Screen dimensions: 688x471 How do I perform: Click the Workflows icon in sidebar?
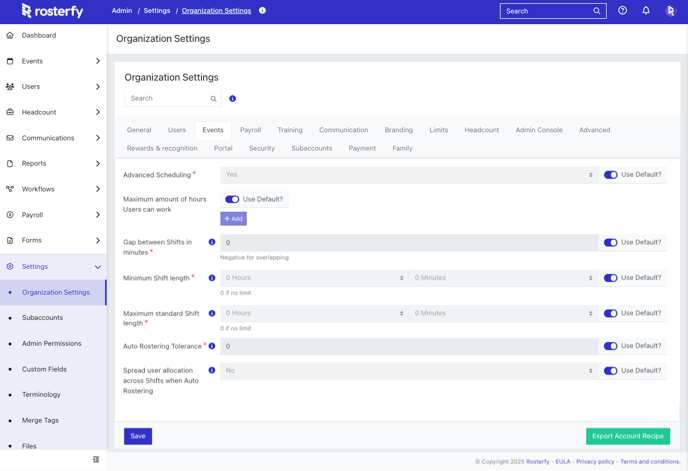pos(10,189)
